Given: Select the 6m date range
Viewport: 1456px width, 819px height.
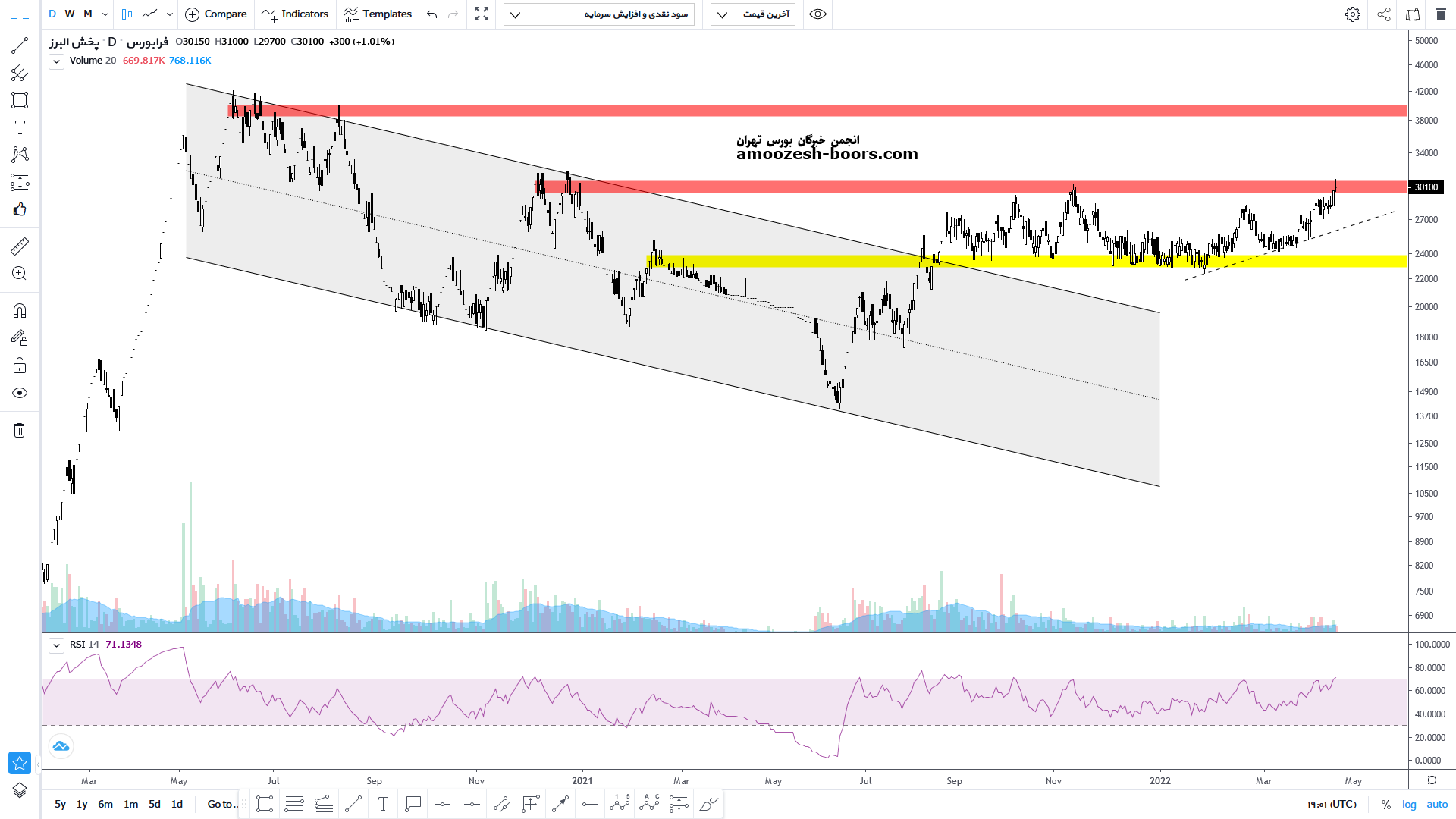Looking at the screenshot, I should tap(105, 804).
